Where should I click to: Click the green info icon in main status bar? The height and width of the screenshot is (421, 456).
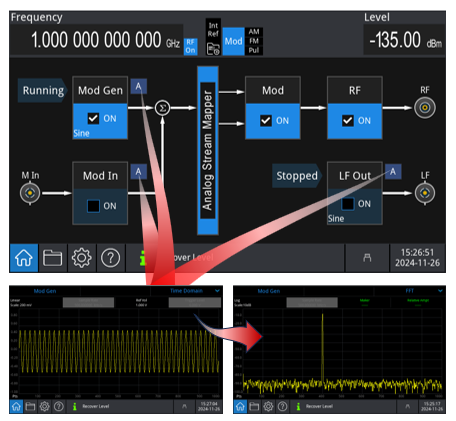tap(143, 258)
